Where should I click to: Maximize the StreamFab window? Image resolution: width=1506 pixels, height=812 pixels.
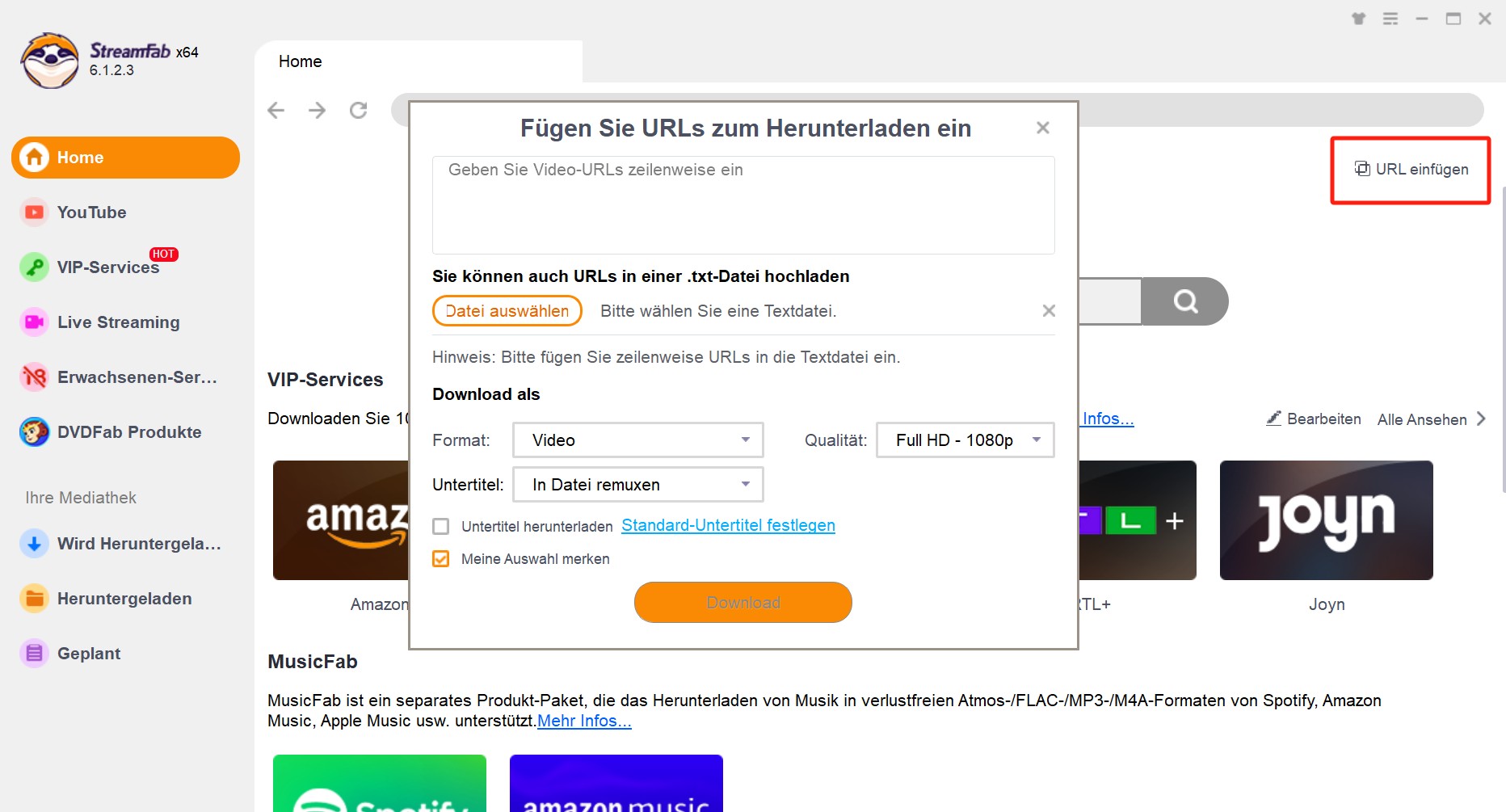click(x=1453, y=19)
